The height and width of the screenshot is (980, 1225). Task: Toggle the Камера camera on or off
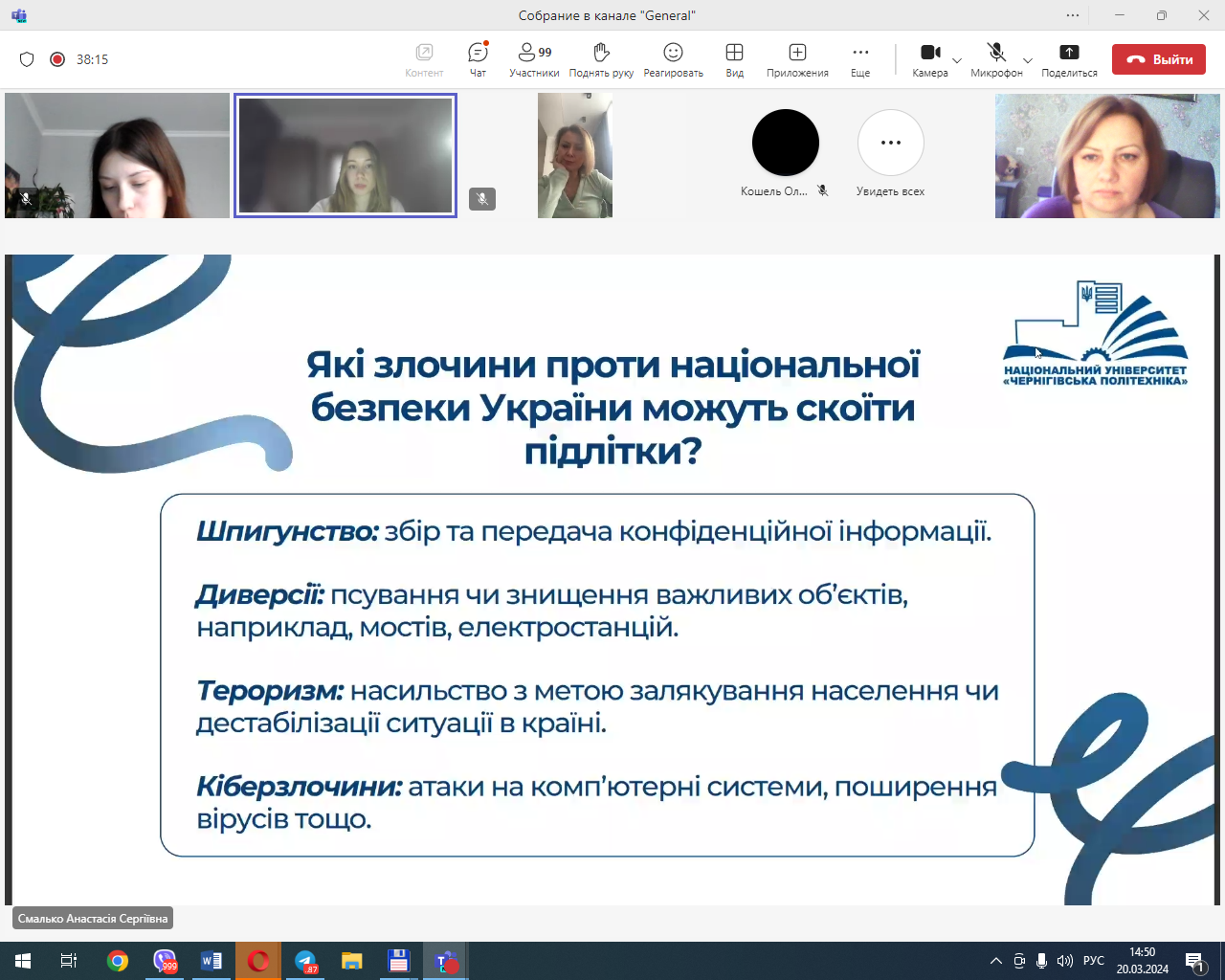click(x=929, y=58)
